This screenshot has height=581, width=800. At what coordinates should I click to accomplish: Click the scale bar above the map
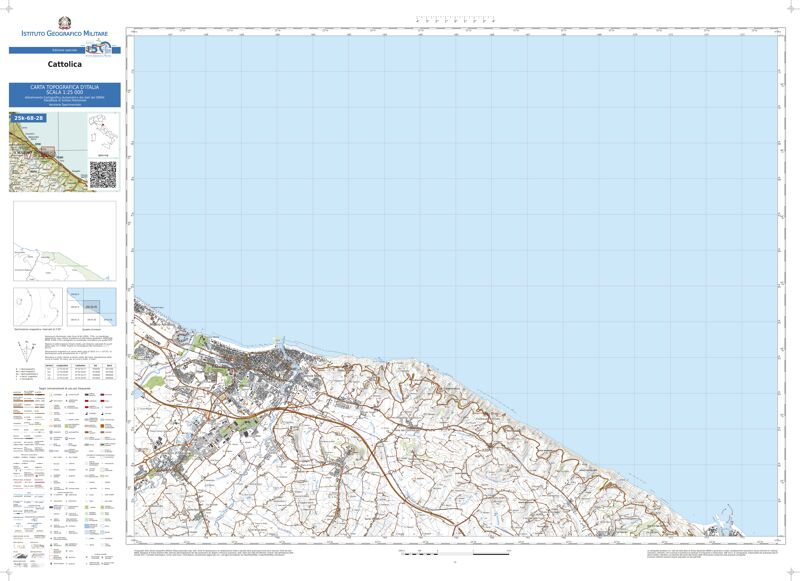(454, 19)
